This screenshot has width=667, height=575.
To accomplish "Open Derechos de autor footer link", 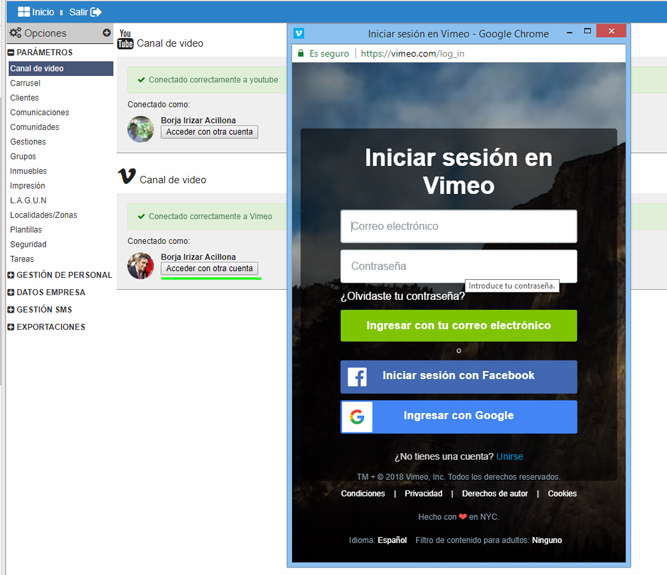I will tap(495, 493).
